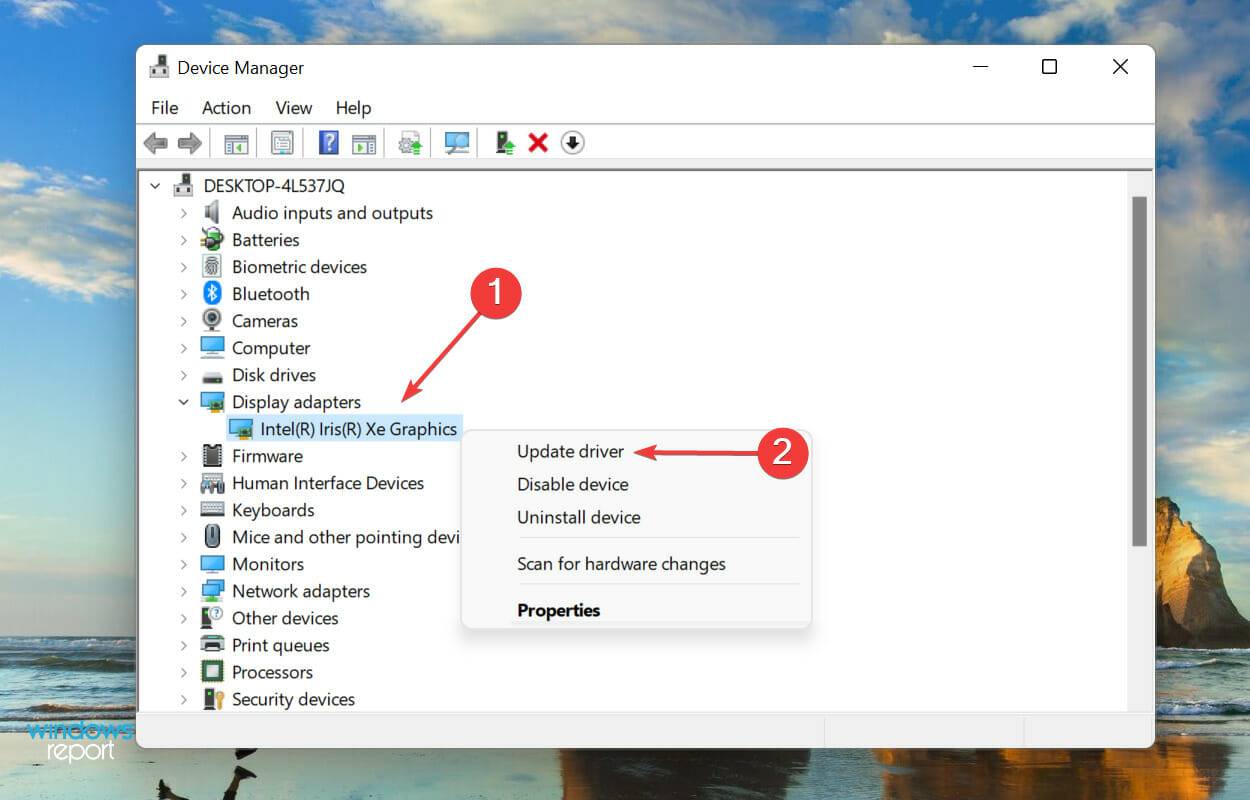Select Uninstall device in the context menu
Image resolution: width=1250 pixels, height=800 pixels.
pos(578,517)
